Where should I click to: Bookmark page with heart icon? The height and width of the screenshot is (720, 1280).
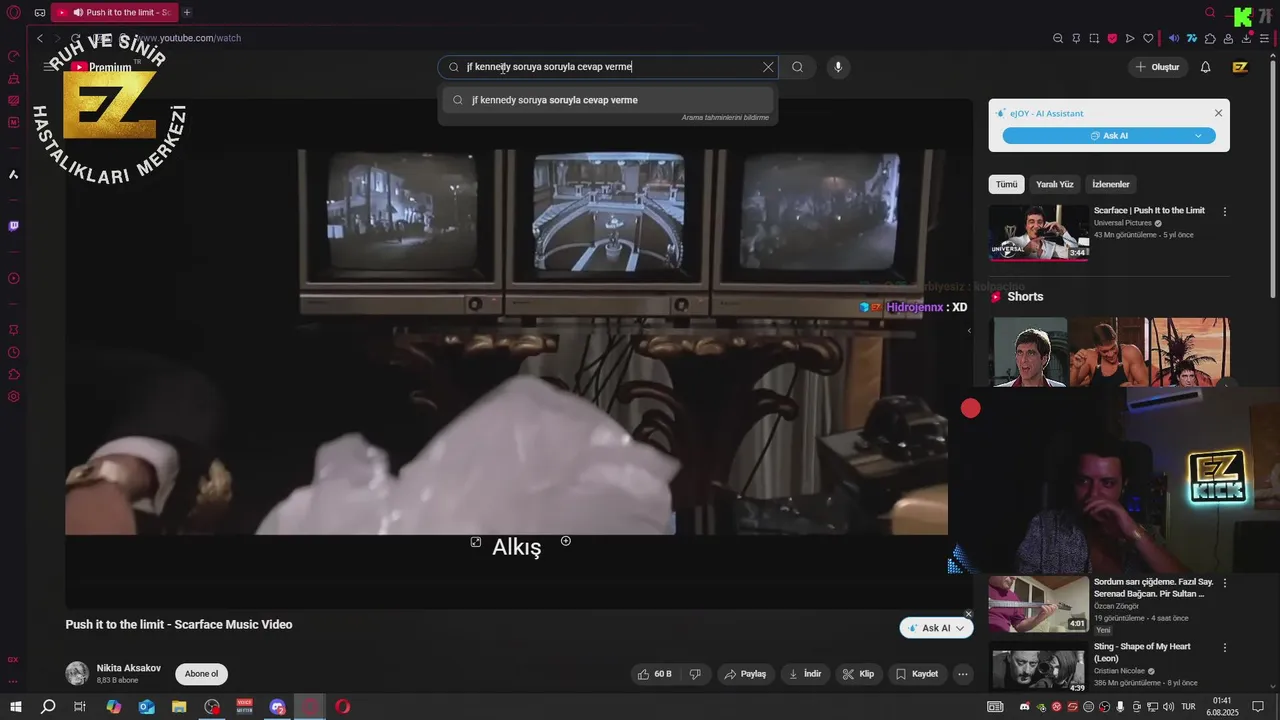point(1148,38)
